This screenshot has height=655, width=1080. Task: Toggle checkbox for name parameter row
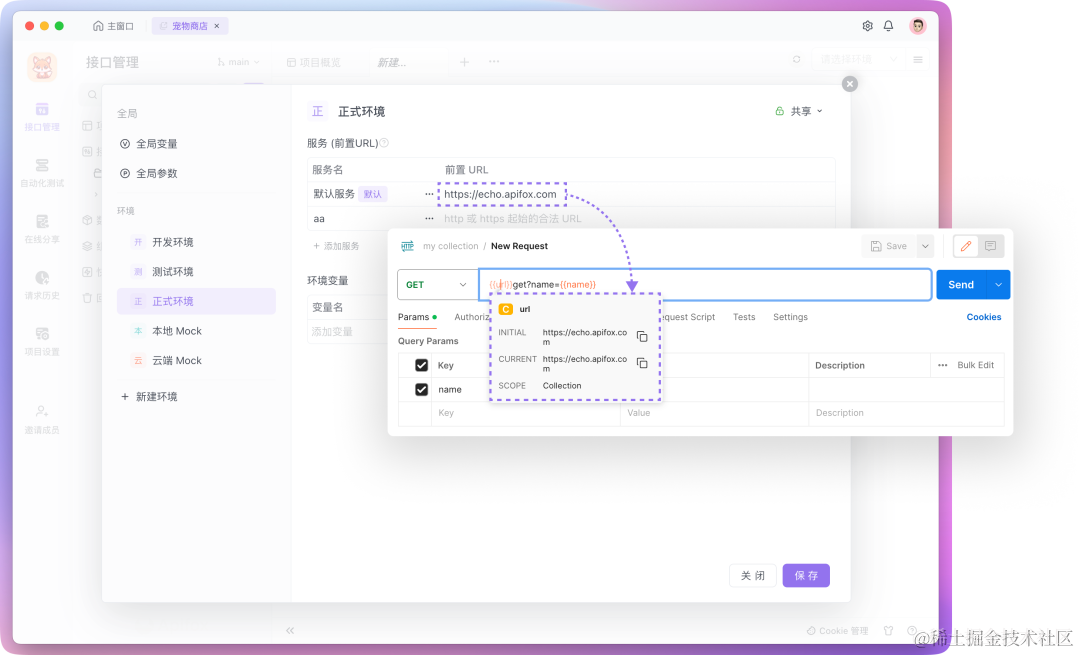tap(422, 389)
